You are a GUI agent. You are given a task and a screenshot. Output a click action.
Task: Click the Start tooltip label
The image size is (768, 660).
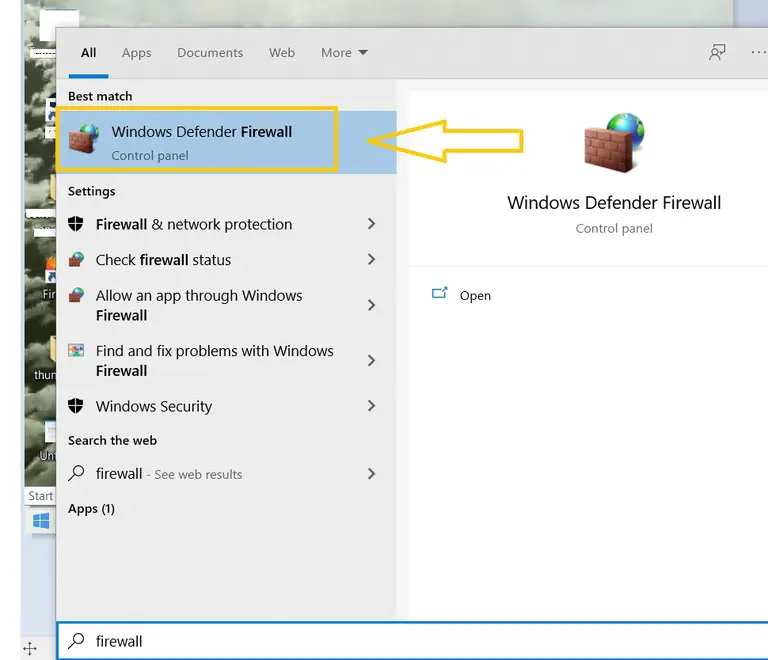pyautogui.click(x=40, y=496)
